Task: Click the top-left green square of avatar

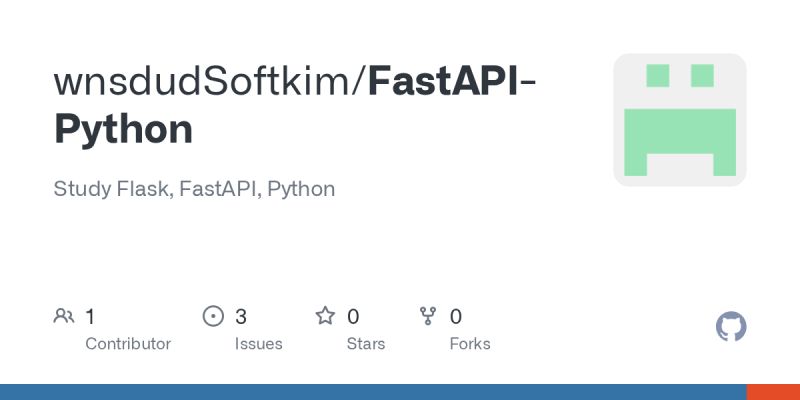Action: point(657,75)
